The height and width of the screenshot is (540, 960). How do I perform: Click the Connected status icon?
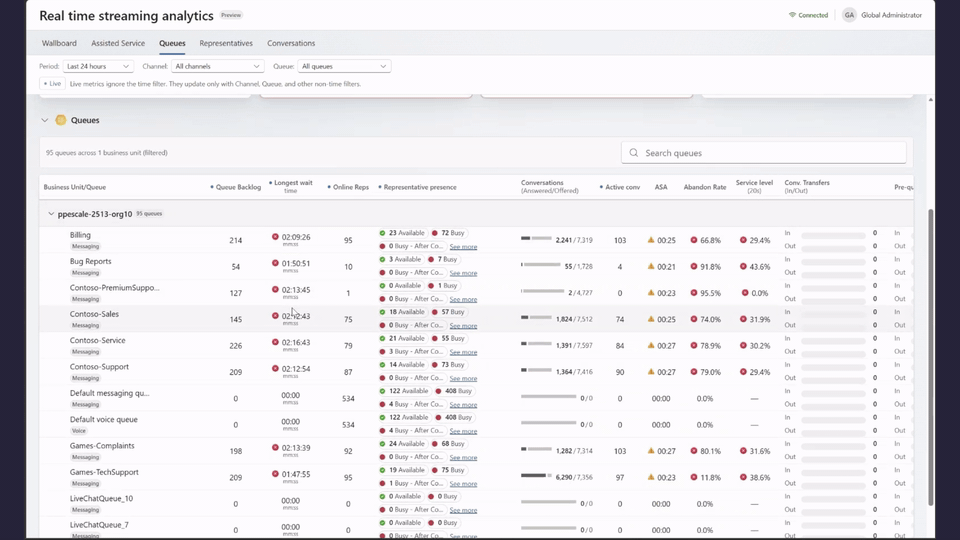[x=792, y=15]
